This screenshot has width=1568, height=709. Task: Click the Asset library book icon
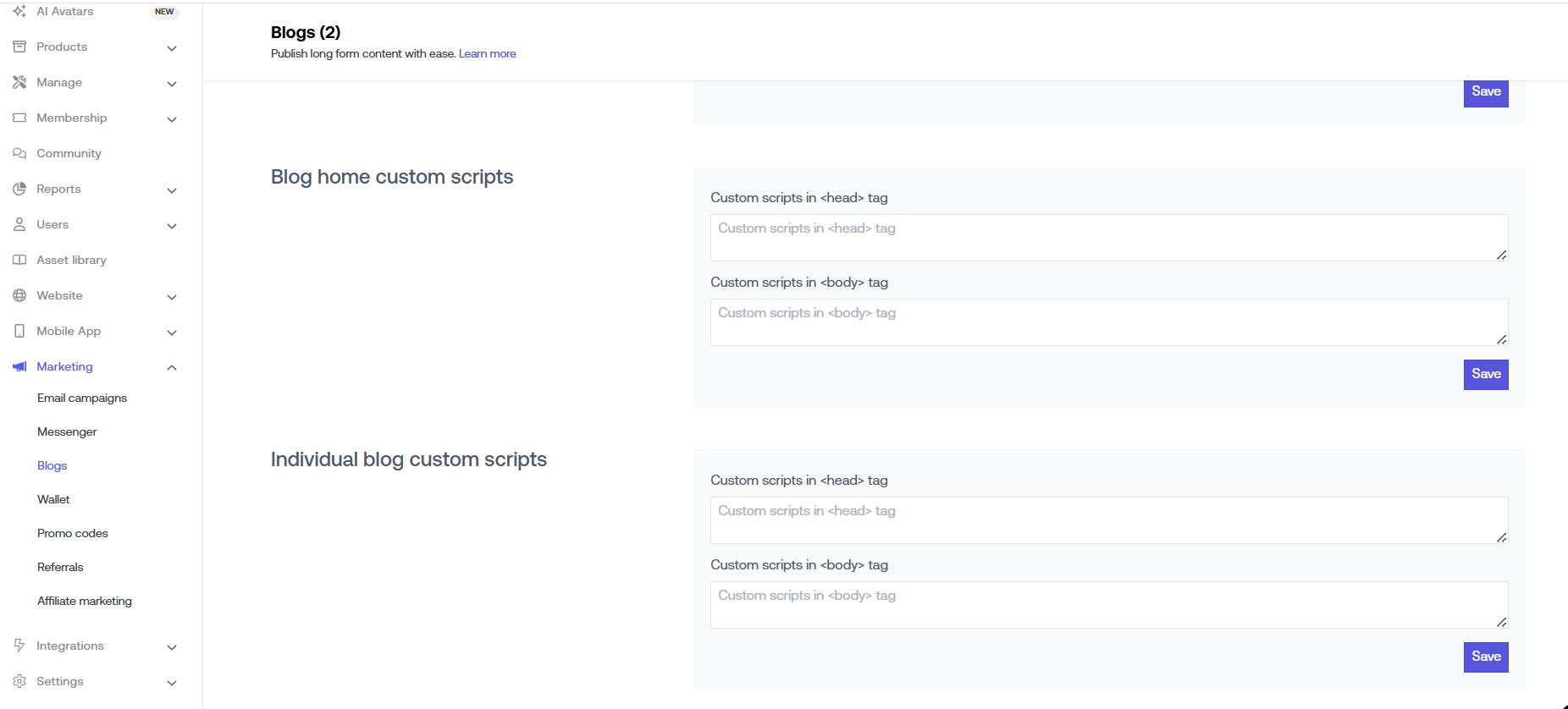pyautogui.click(x=19, y=260)
